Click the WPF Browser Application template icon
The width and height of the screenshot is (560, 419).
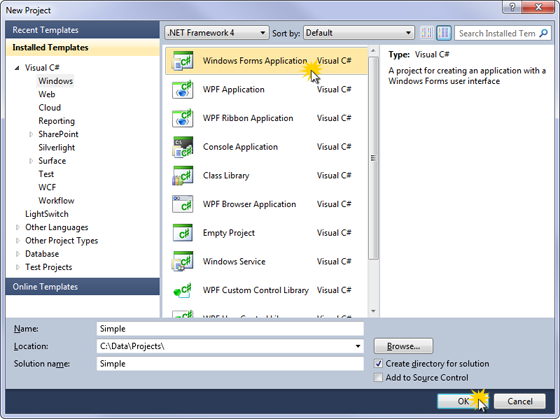[182, 204]
